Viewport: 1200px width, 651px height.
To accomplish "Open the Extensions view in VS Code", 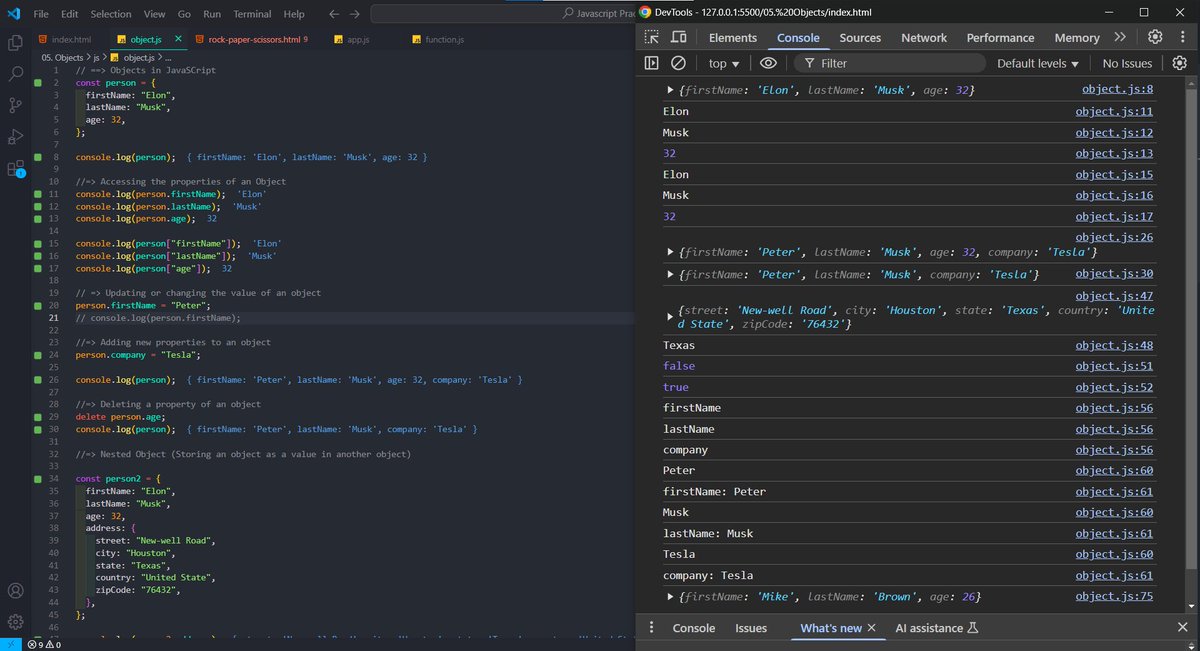I will pos(15,168).
